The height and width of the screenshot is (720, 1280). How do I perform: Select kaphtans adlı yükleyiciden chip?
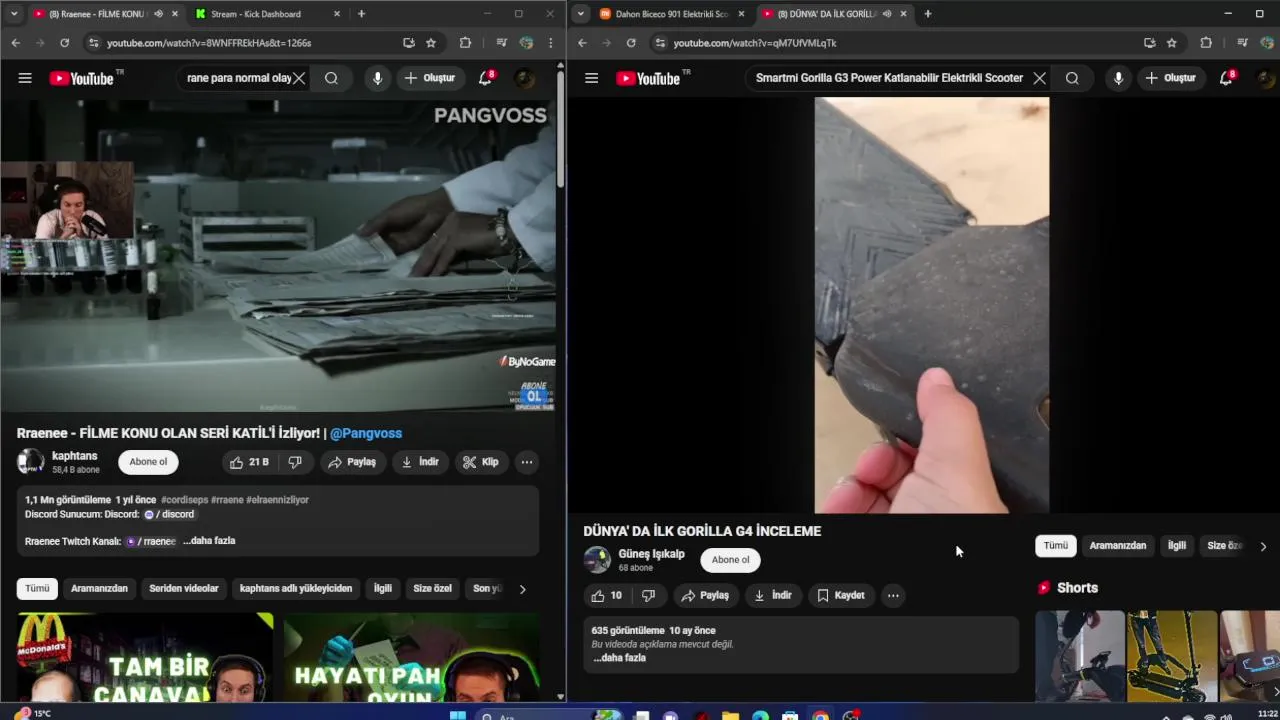pos(296,589)
